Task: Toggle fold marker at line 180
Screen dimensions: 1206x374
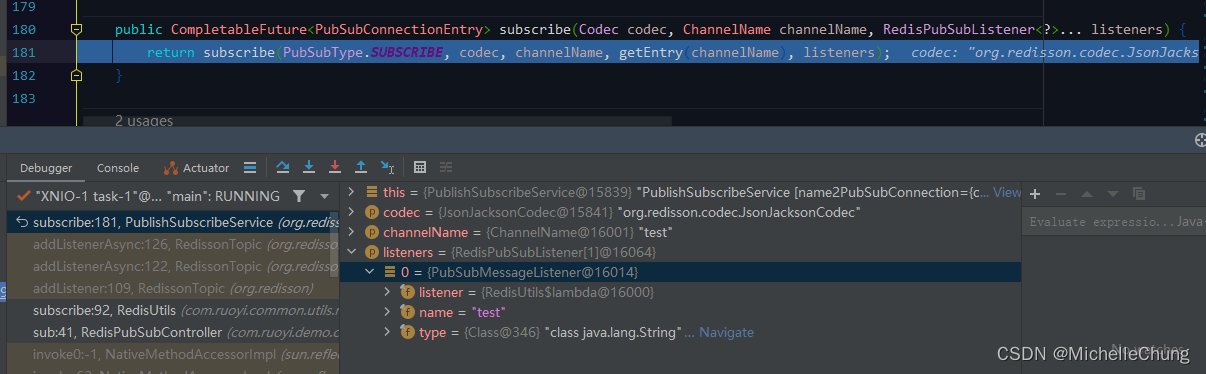Action: point(77,30)
